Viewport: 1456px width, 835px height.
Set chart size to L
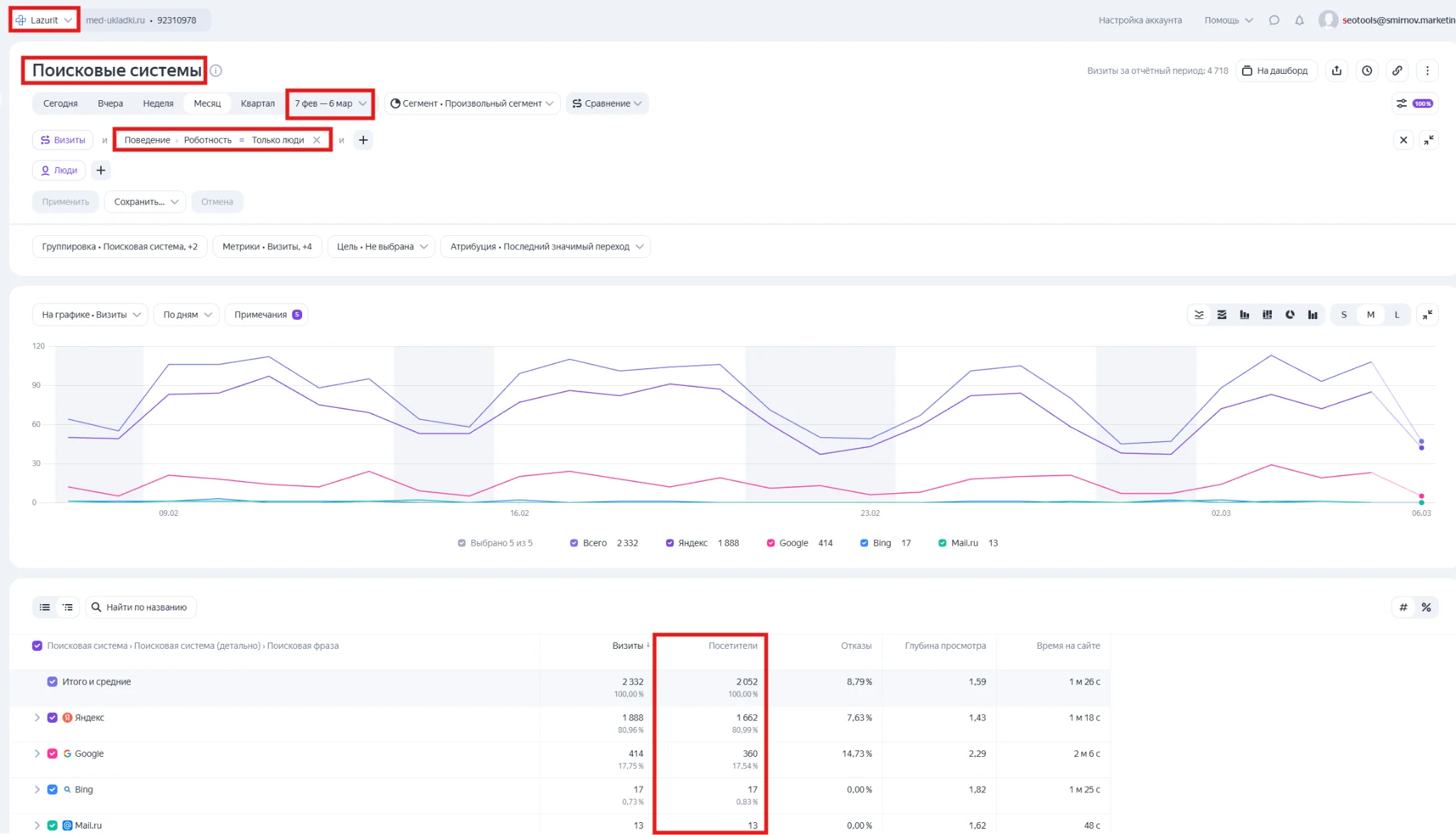coord(1396,315)
